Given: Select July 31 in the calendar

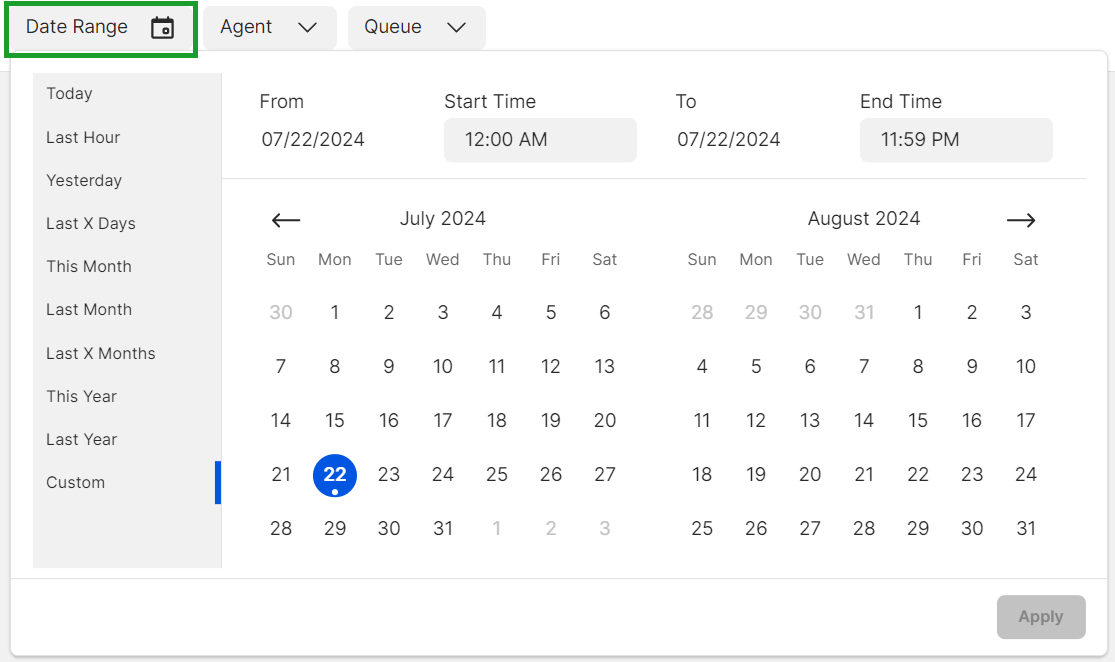Looking at the screenshot, I should [443, 529].
